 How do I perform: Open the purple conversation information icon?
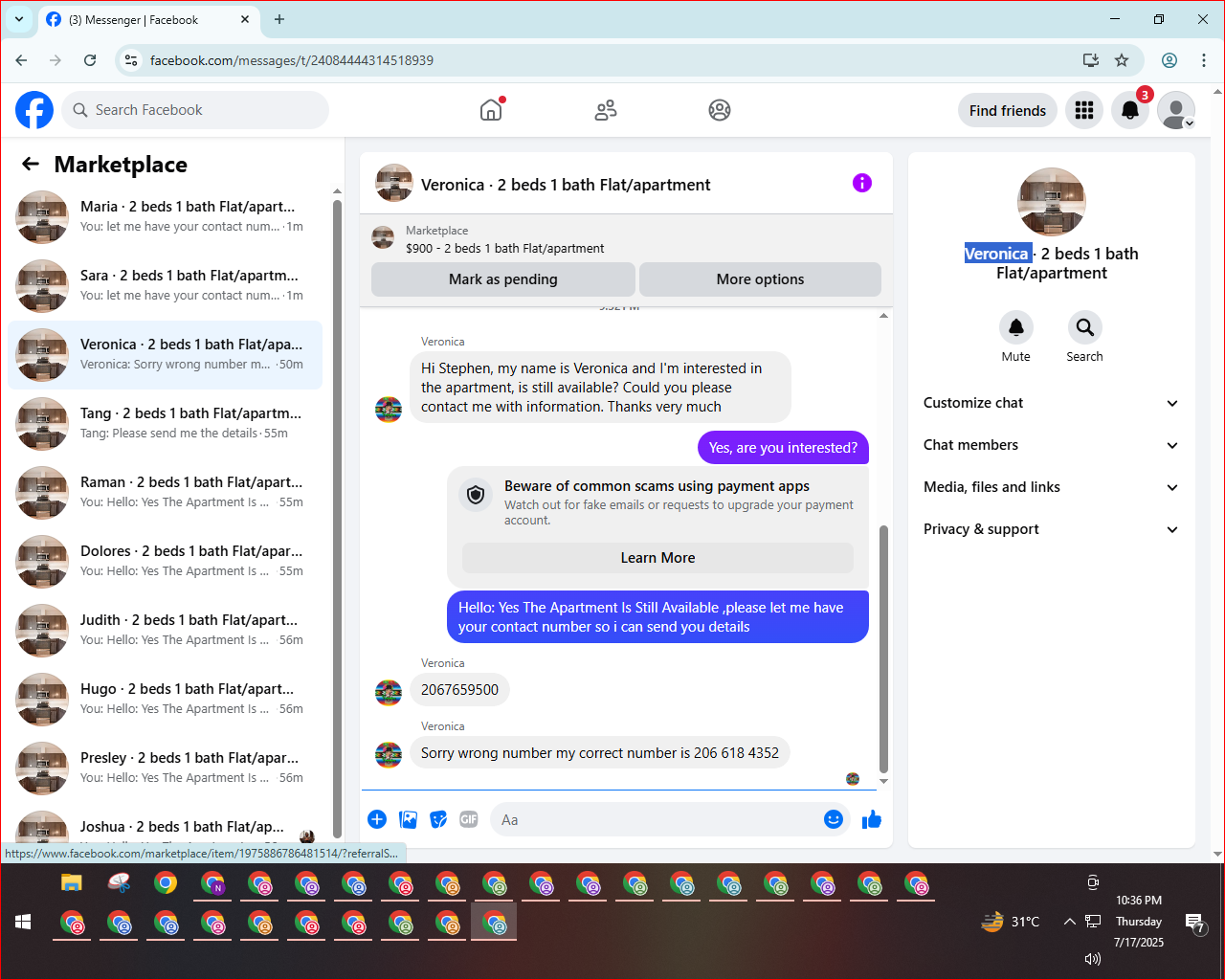[x=862, y=183]
